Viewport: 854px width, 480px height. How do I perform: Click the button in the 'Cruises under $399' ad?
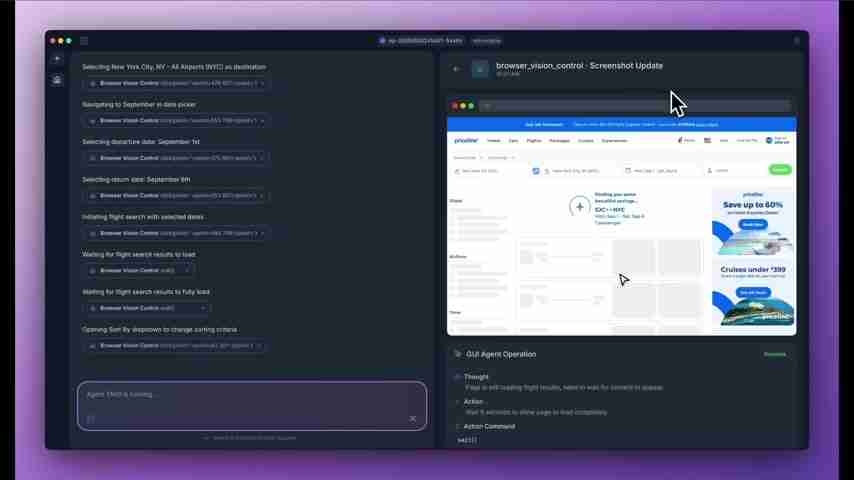coord(753,293)
